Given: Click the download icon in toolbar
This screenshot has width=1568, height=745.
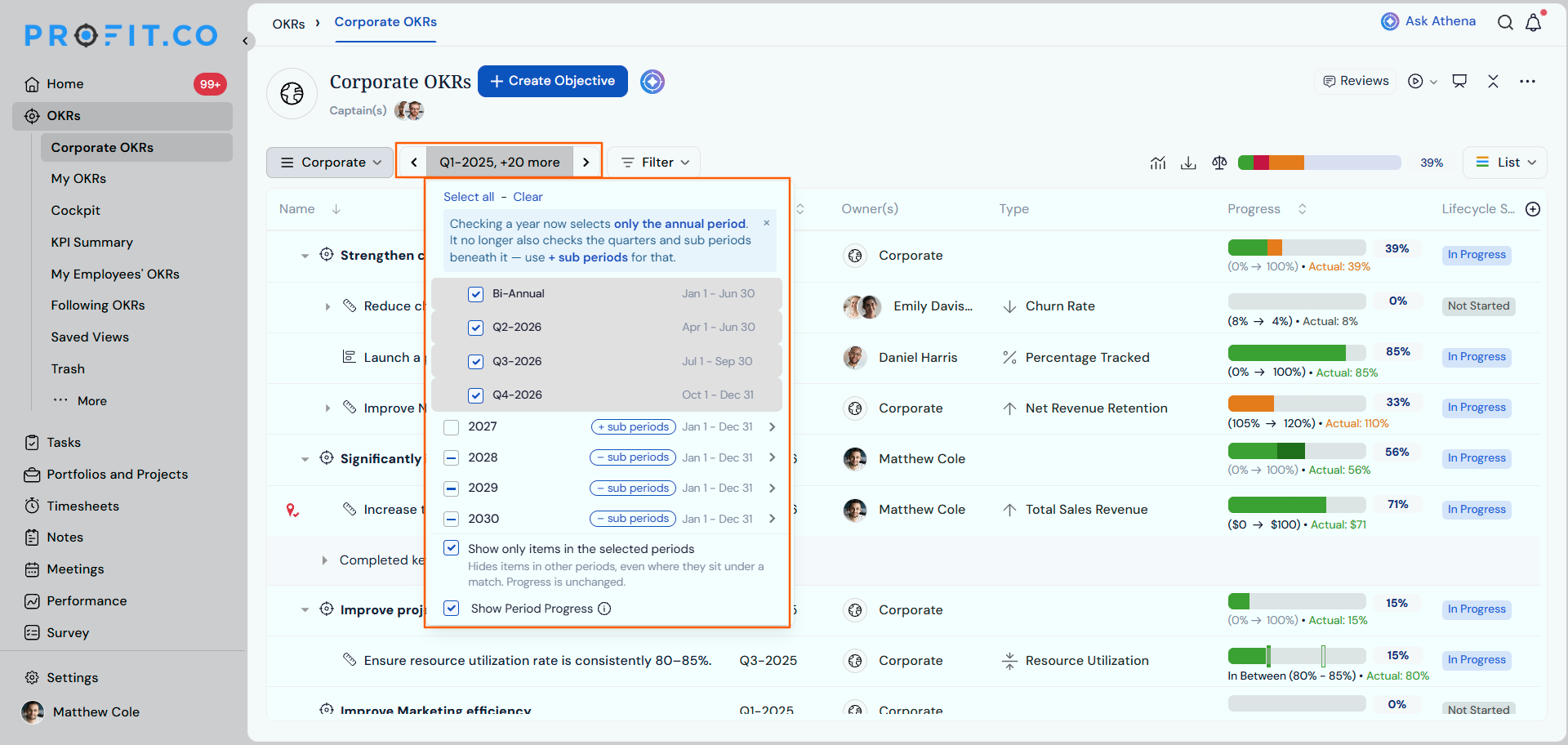Looking at the screenshot, I should pyautogui.click(x=1188, y=163).
